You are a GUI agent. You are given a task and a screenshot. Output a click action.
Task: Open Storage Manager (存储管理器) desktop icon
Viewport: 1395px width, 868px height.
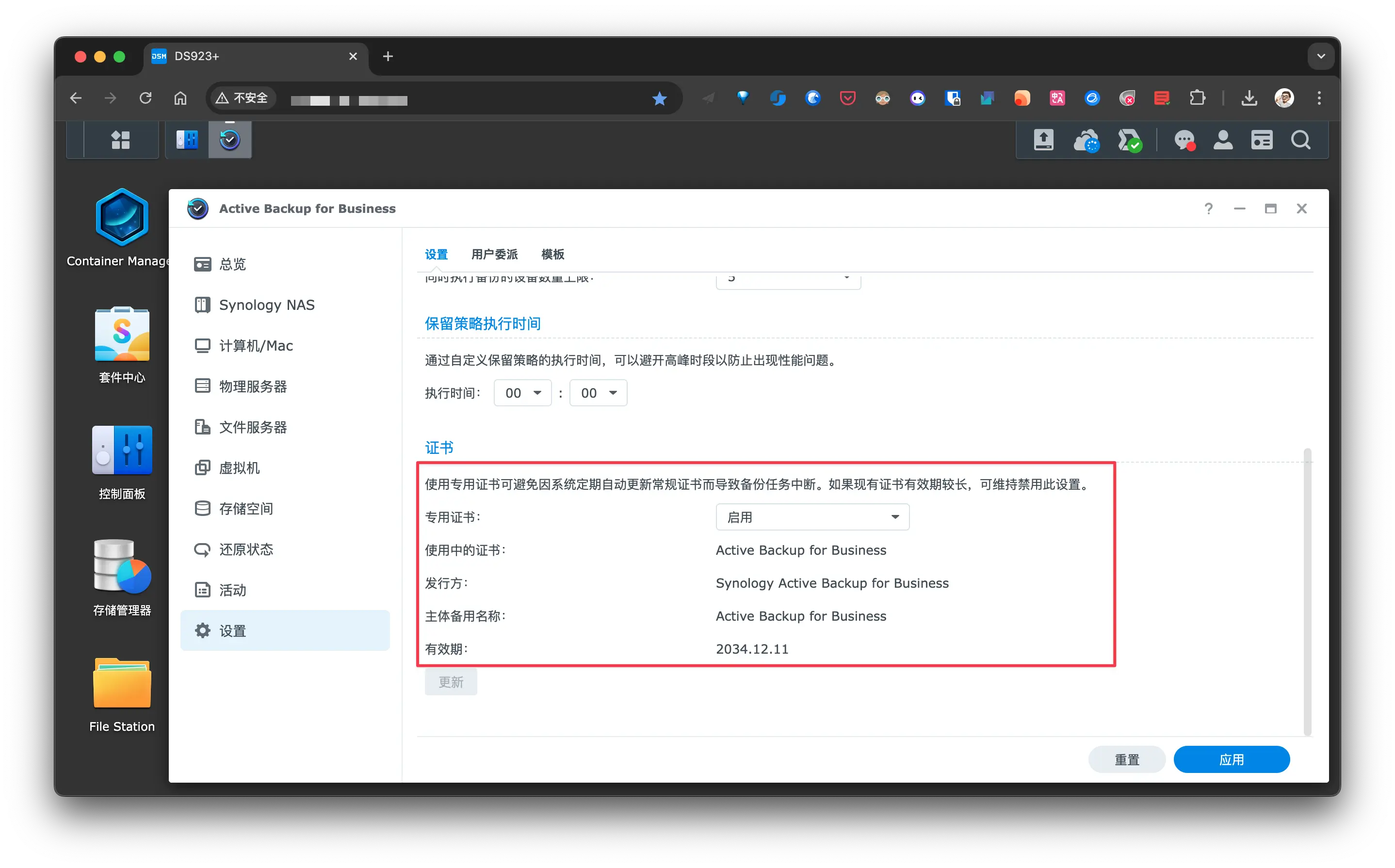(122, 566)
